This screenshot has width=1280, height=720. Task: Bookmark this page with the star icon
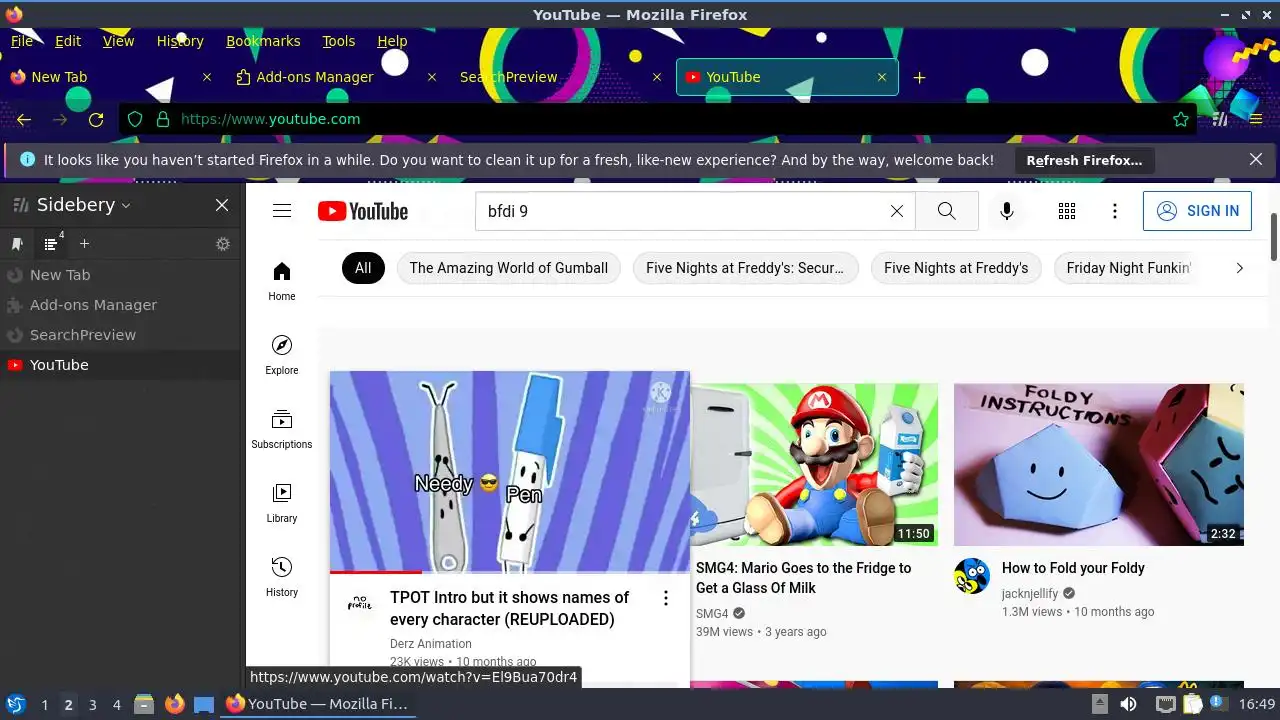pyautogui.click(x=1181, y=119)
